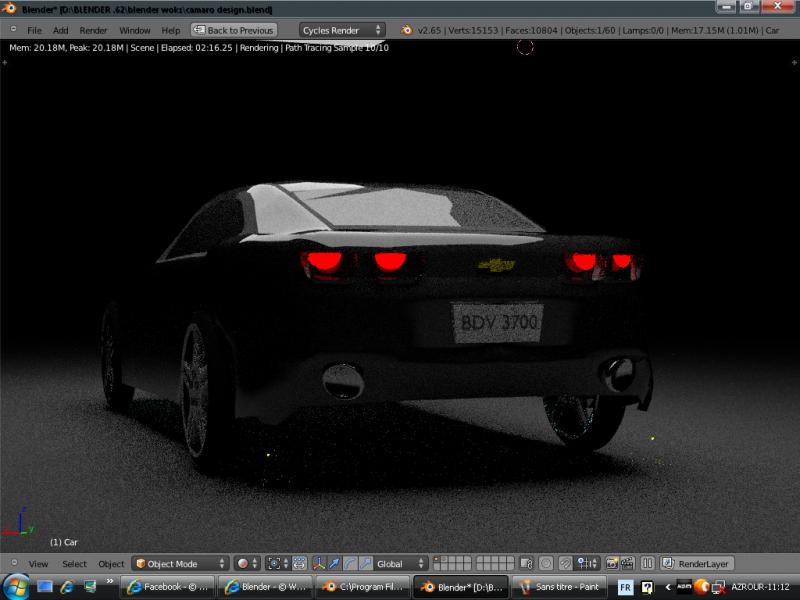800x600 pixels.
Task: Toggle snap during transform magnet
Action: [x=565, y=563]
